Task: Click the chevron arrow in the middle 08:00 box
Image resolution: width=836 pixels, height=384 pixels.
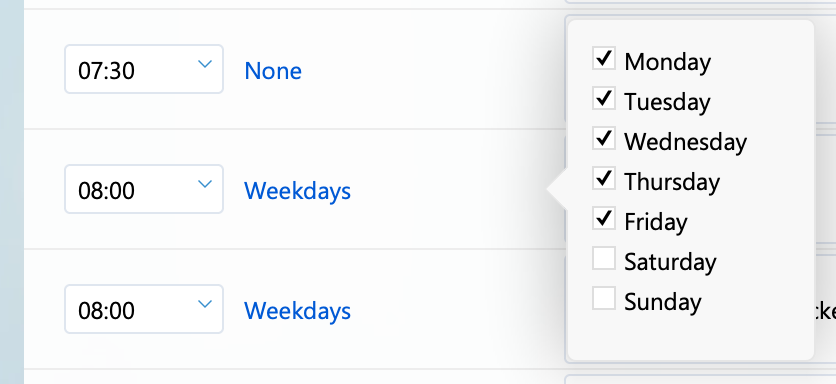Action: pyautogui.click(x=205, y=185)
